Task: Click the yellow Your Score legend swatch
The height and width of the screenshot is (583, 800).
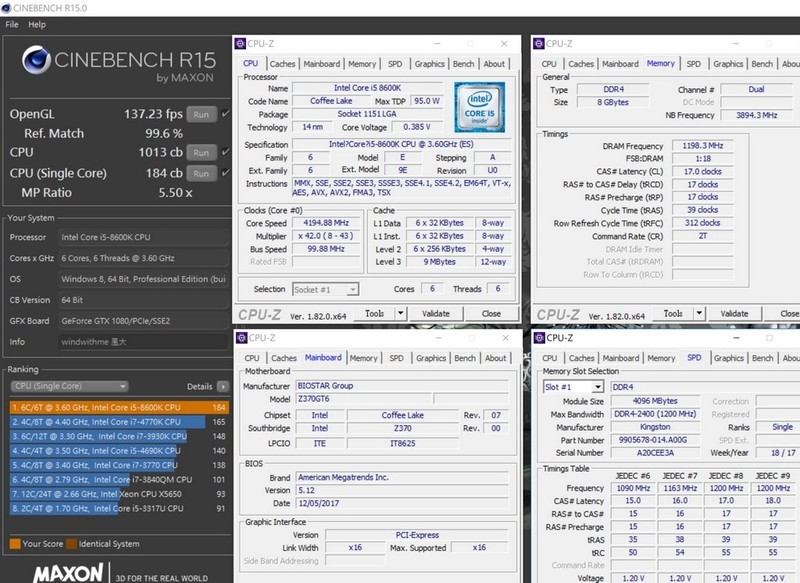Action: (16, 544)
